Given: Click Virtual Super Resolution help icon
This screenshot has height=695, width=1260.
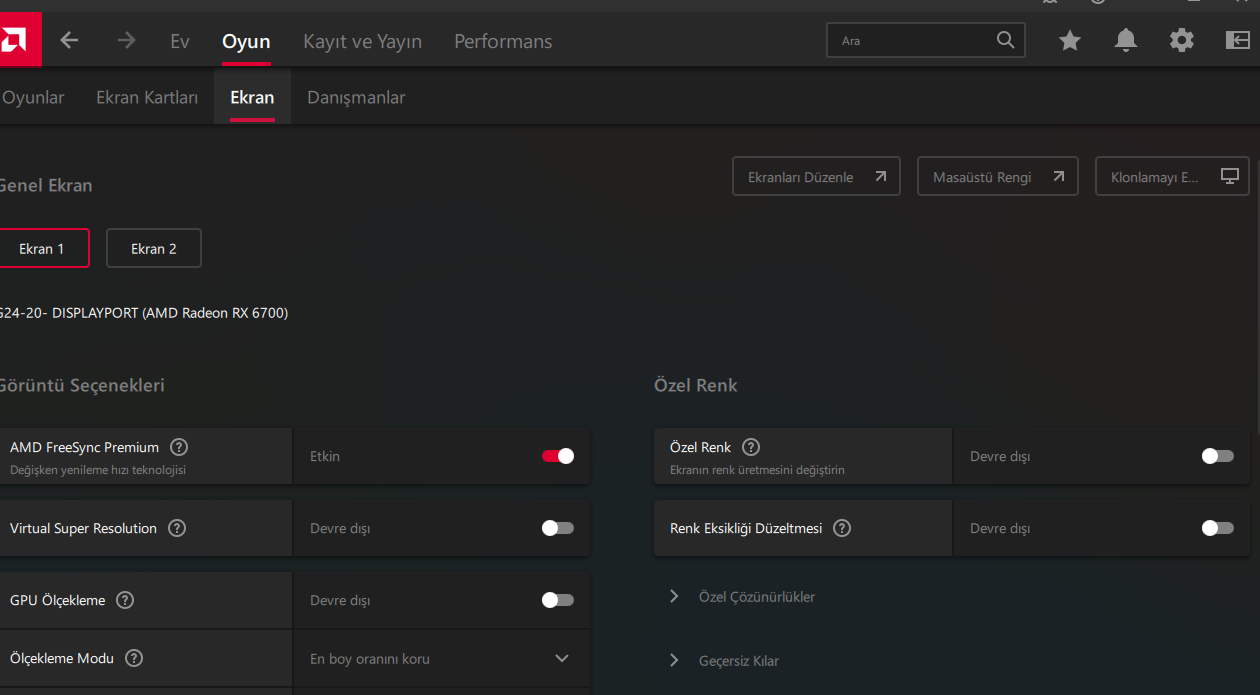Looking at the screenshot, I should (177, 528).
